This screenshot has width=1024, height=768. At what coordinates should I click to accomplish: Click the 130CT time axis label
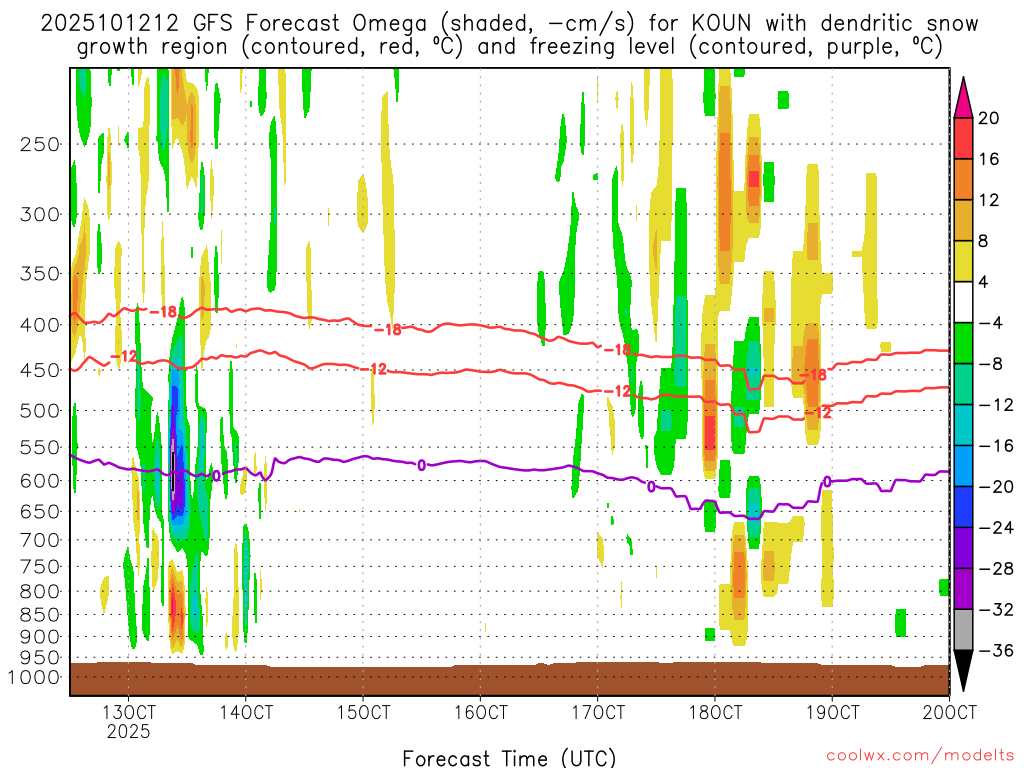[128, 711]
